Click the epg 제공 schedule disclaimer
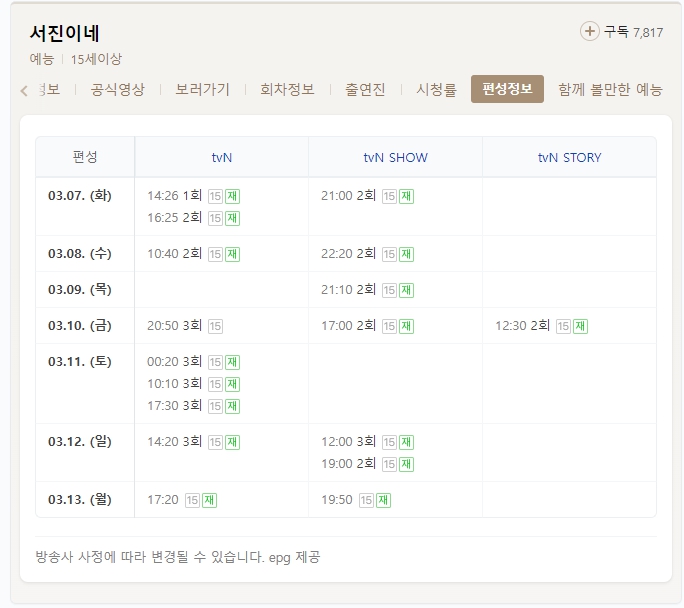 [x=178, y=557]
